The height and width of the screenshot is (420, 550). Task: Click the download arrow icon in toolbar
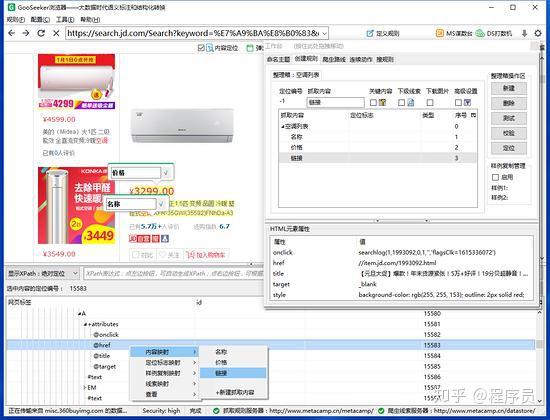pyautogui.click(x=524, y=33)
